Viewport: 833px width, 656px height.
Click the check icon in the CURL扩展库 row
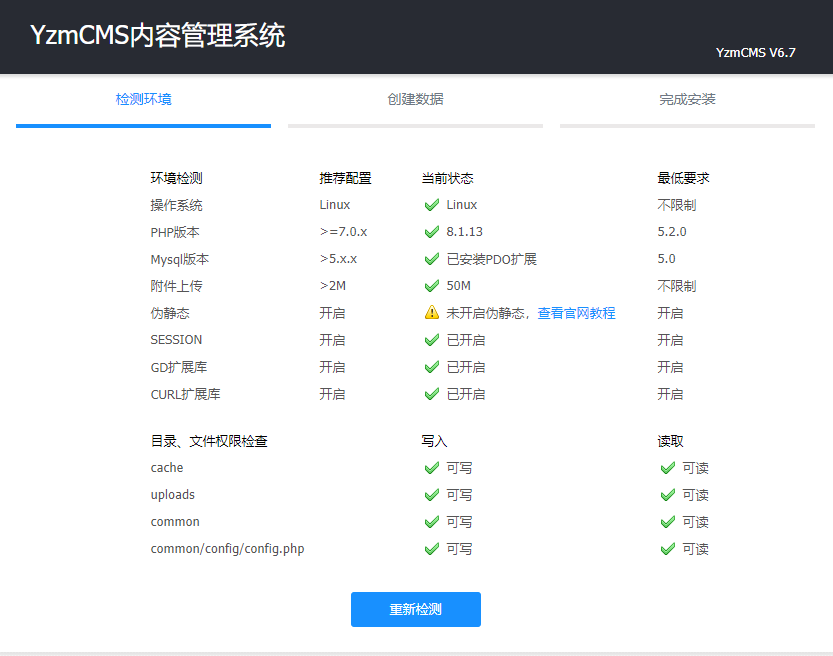pyautogui.click(x=432, y=394)
